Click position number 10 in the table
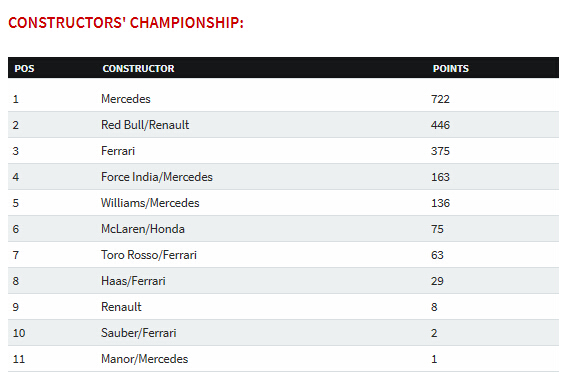This screenshot has width=565, height=379. [x=19, y=333]
